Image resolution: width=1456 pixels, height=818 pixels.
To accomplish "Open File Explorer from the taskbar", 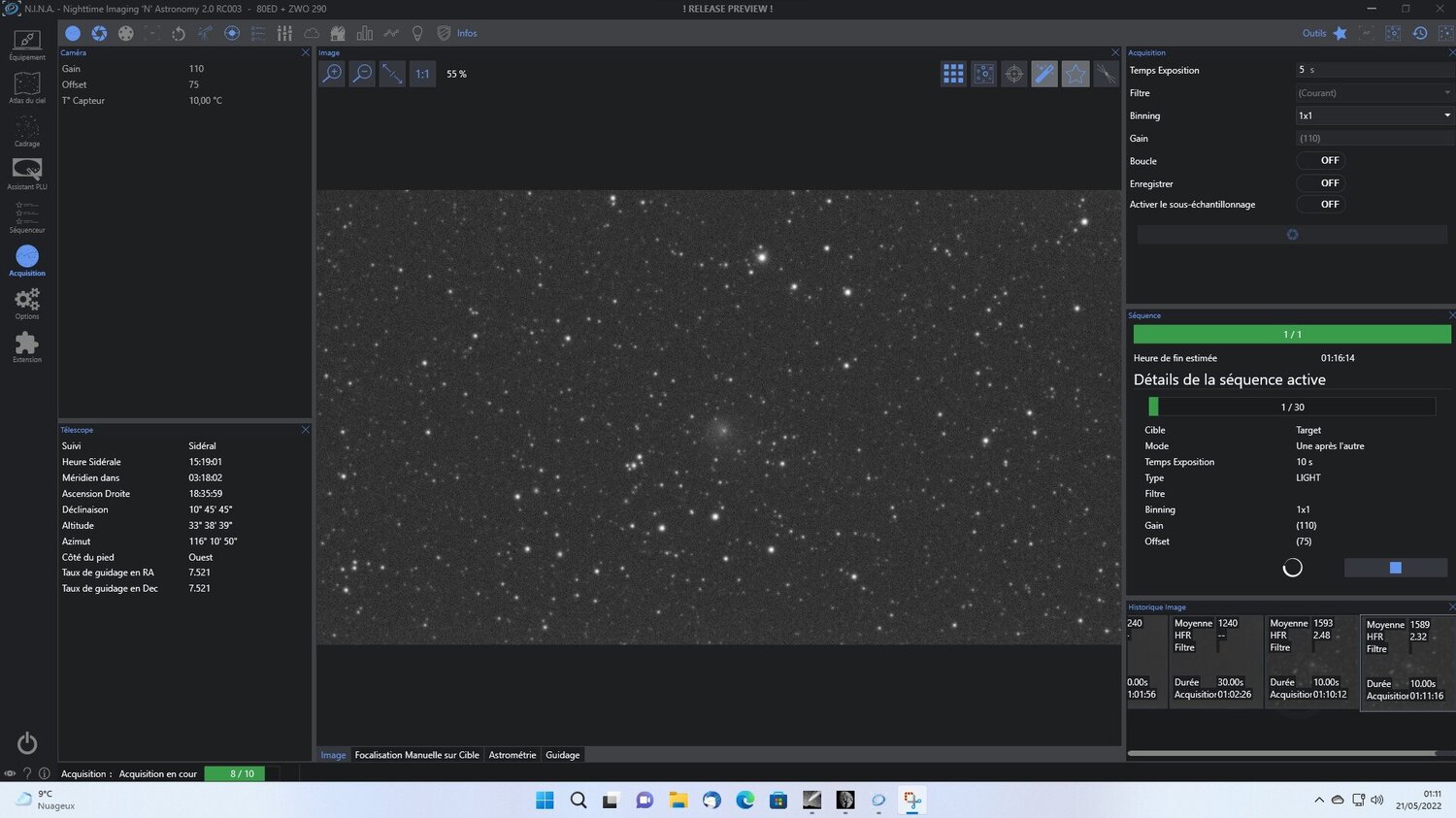I will pyautogui.click(x=678, y=800).
